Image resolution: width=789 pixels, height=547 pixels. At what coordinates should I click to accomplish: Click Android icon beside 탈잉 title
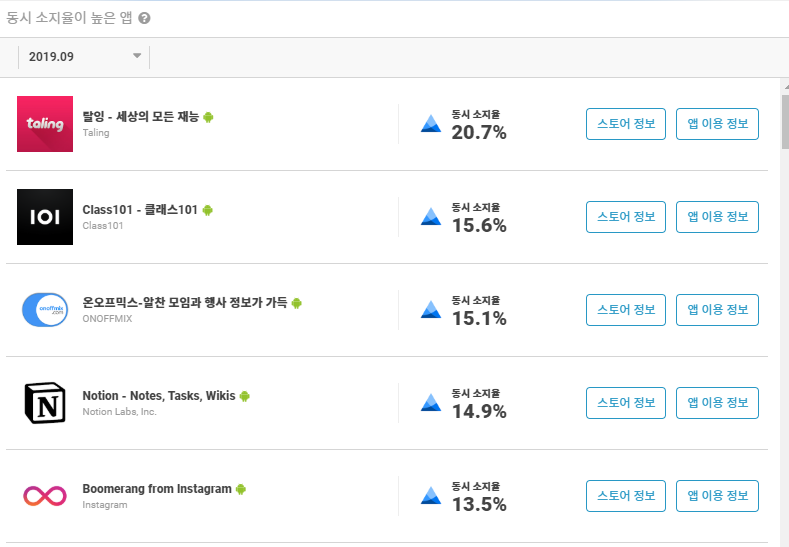pos(208,117)
